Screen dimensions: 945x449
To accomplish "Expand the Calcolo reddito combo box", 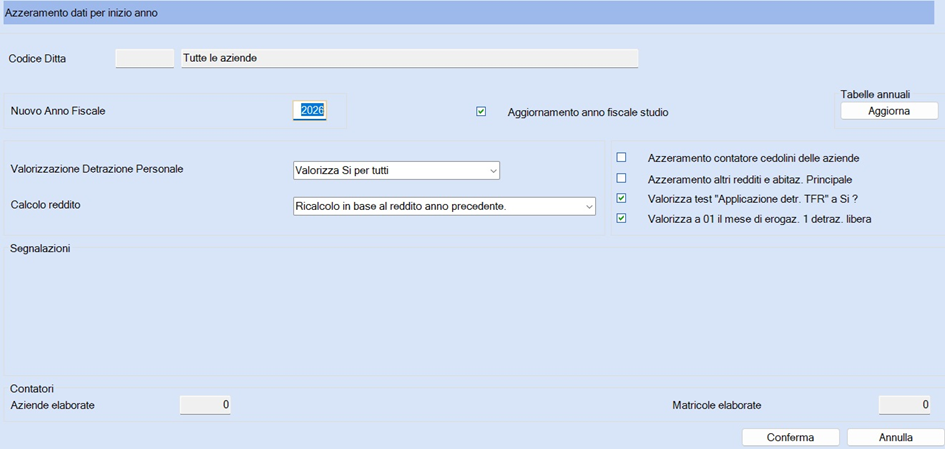I will click(444, 206).
